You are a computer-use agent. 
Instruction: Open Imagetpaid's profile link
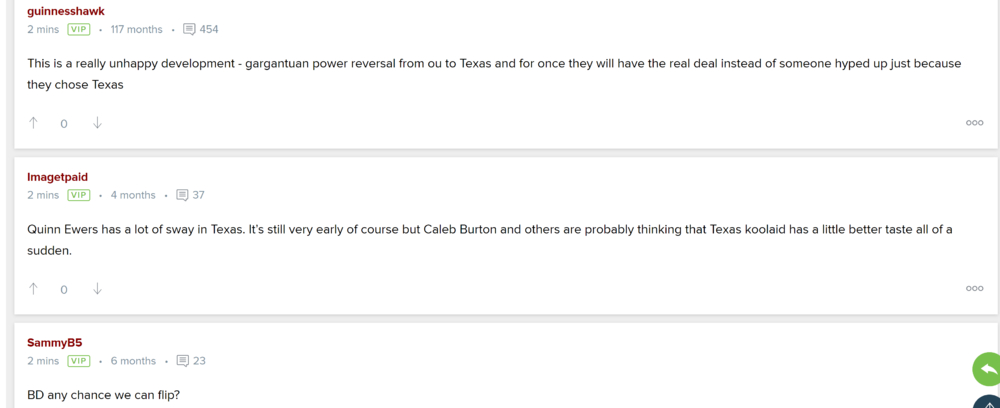57,177
